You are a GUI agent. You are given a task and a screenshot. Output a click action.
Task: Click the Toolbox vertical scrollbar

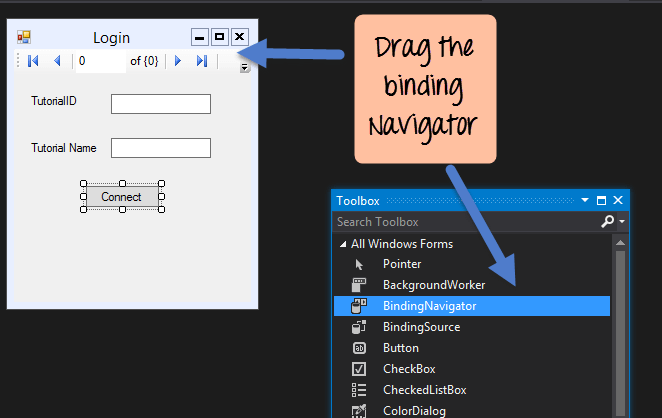point(620,320)
